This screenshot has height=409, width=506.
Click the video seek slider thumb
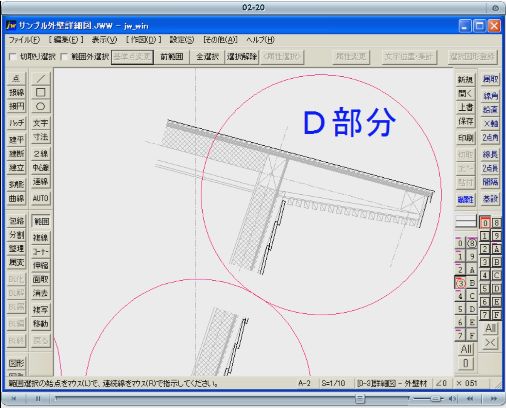[360, 398]
